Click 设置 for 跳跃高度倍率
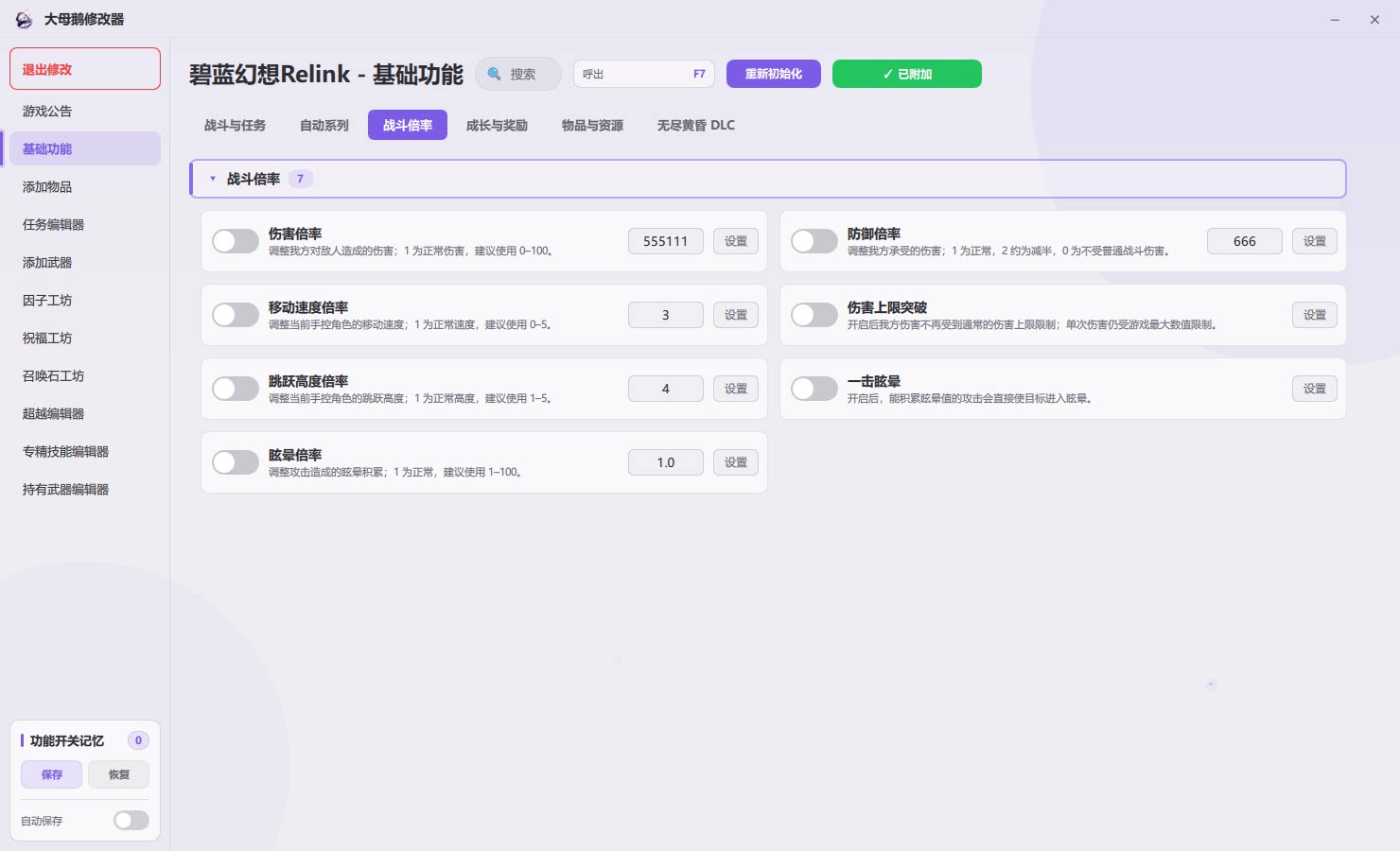The image size is (1400, 851). coord(736,389)
